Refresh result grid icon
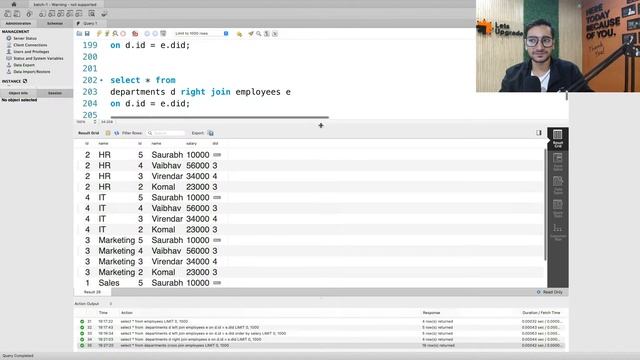 point(117,133)
